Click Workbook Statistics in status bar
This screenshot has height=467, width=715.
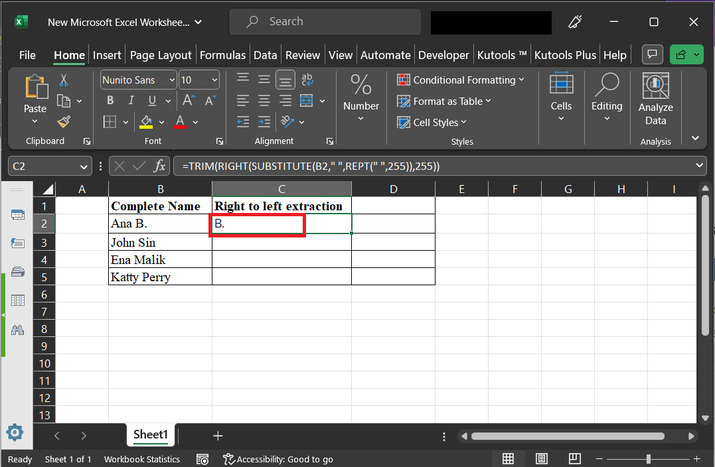pyautogui.click(x=142, y=459)
